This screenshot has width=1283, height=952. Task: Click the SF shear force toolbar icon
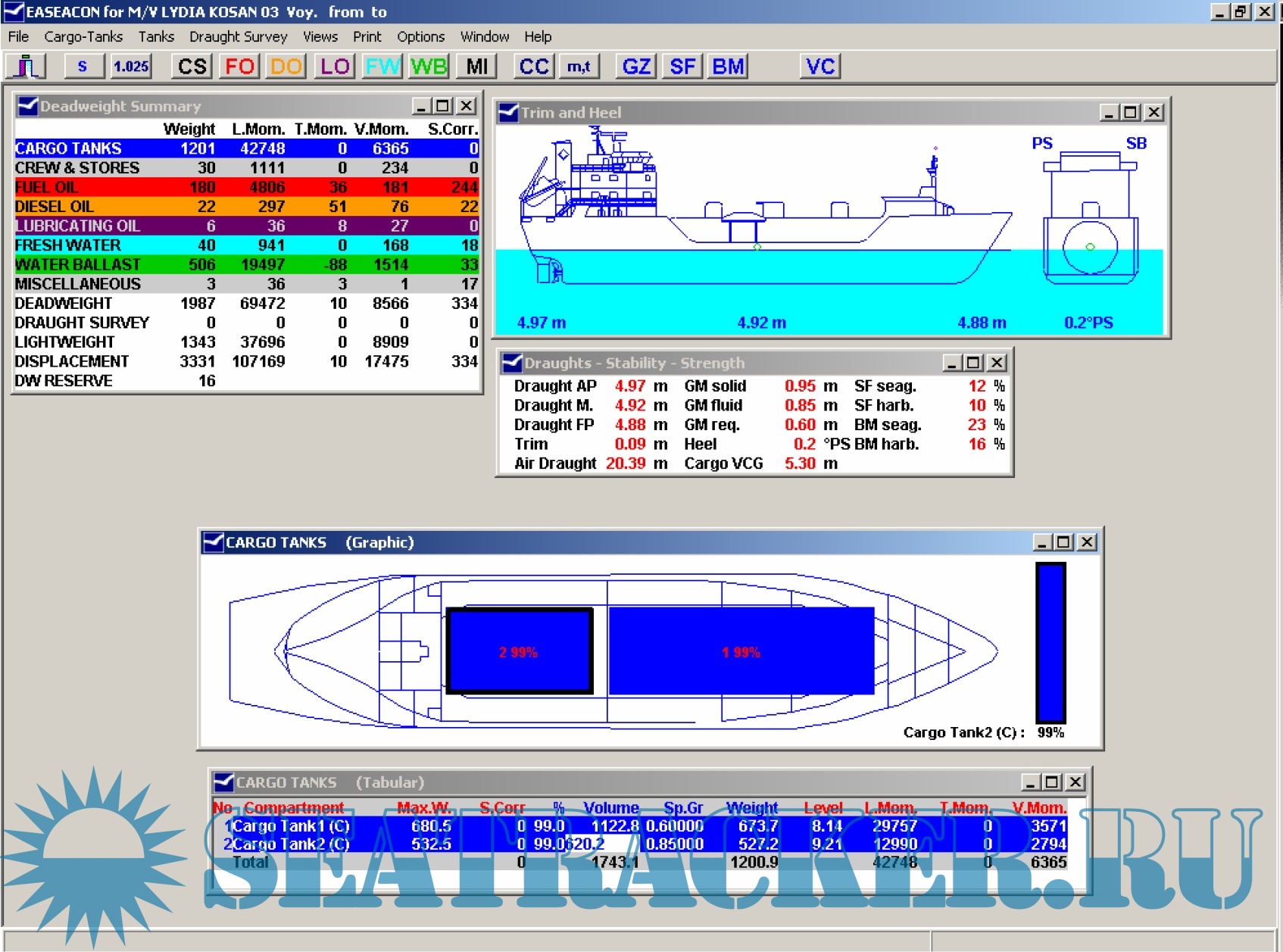tap(682, 67)
